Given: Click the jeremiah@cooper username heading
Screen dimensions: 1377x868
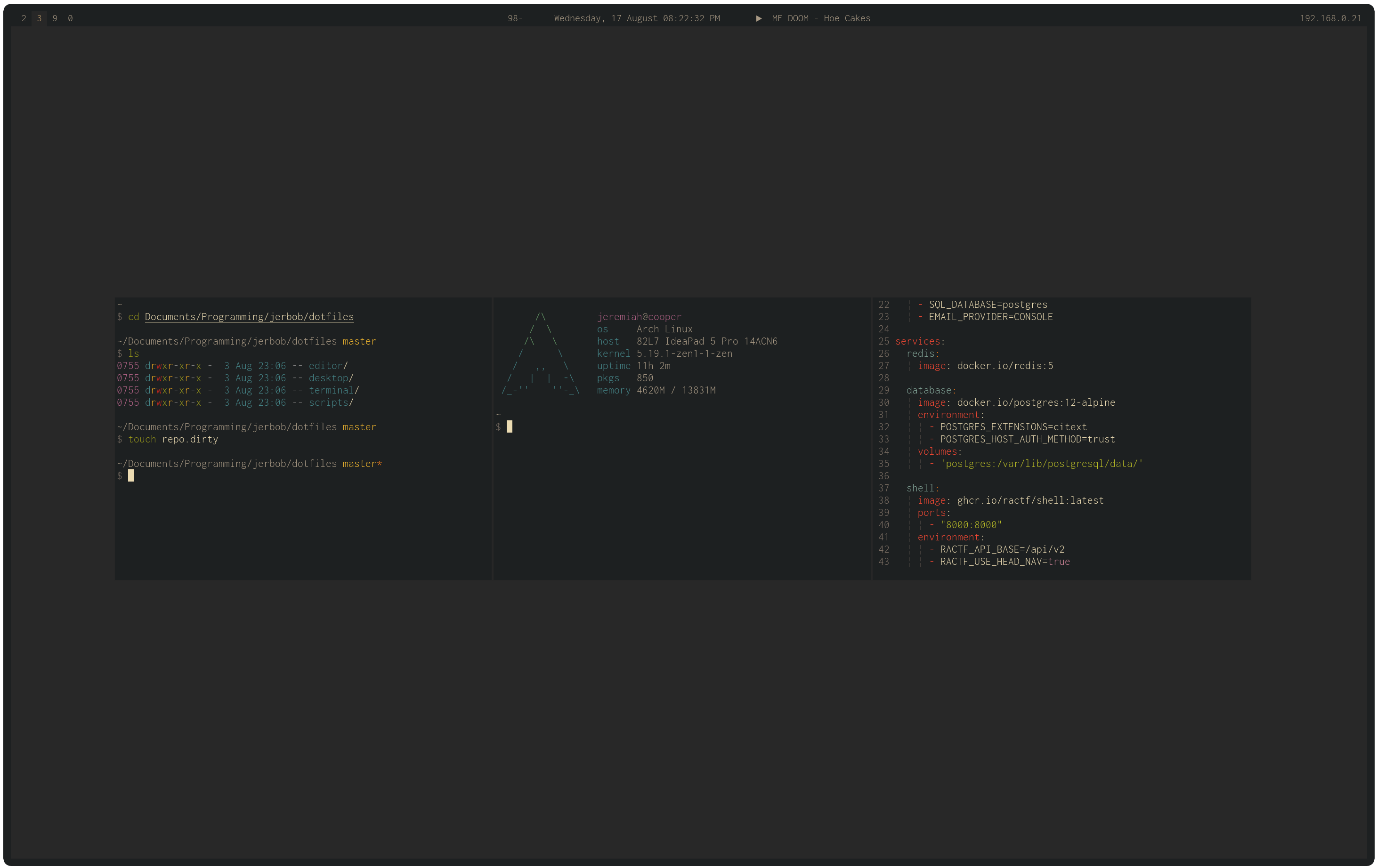Looking at the screenshot, I should tap(639, 317).
